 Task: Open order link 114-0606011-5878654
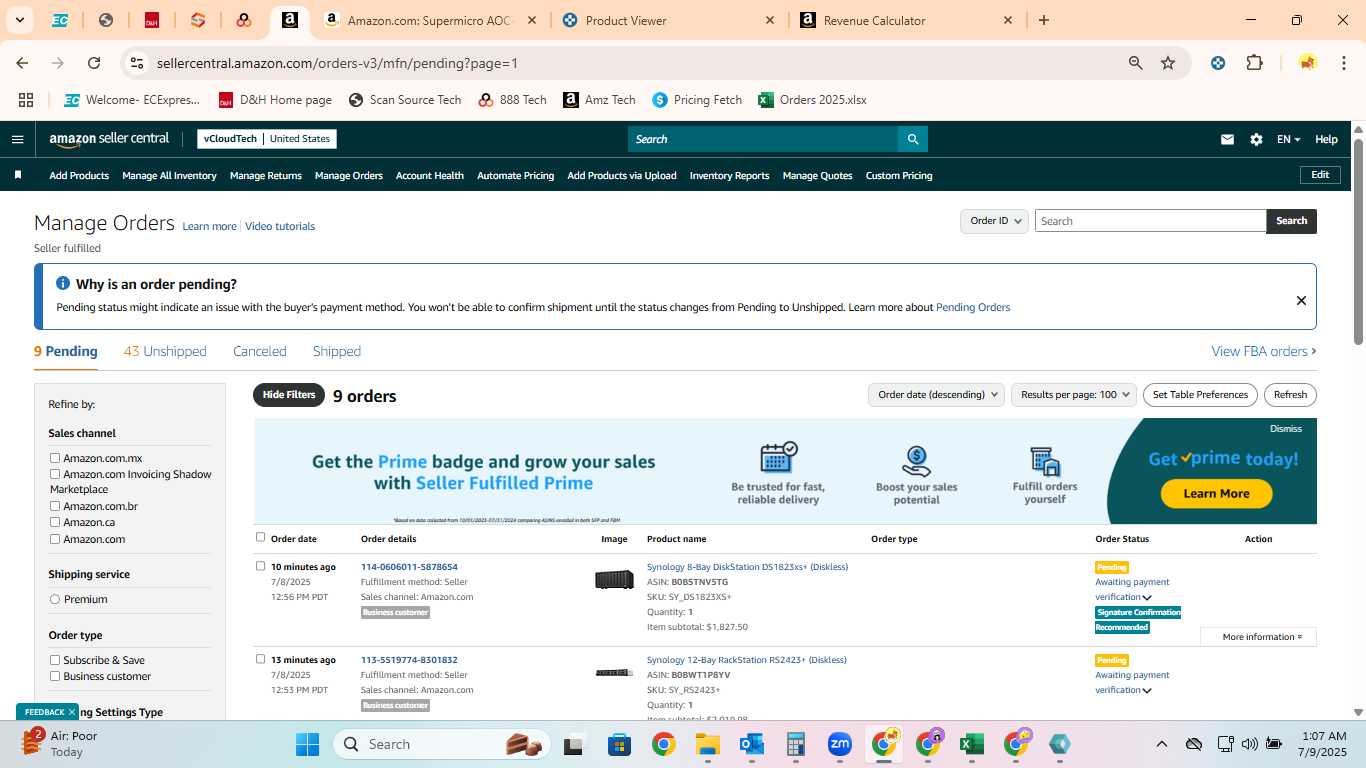click(x=409, y=567)
